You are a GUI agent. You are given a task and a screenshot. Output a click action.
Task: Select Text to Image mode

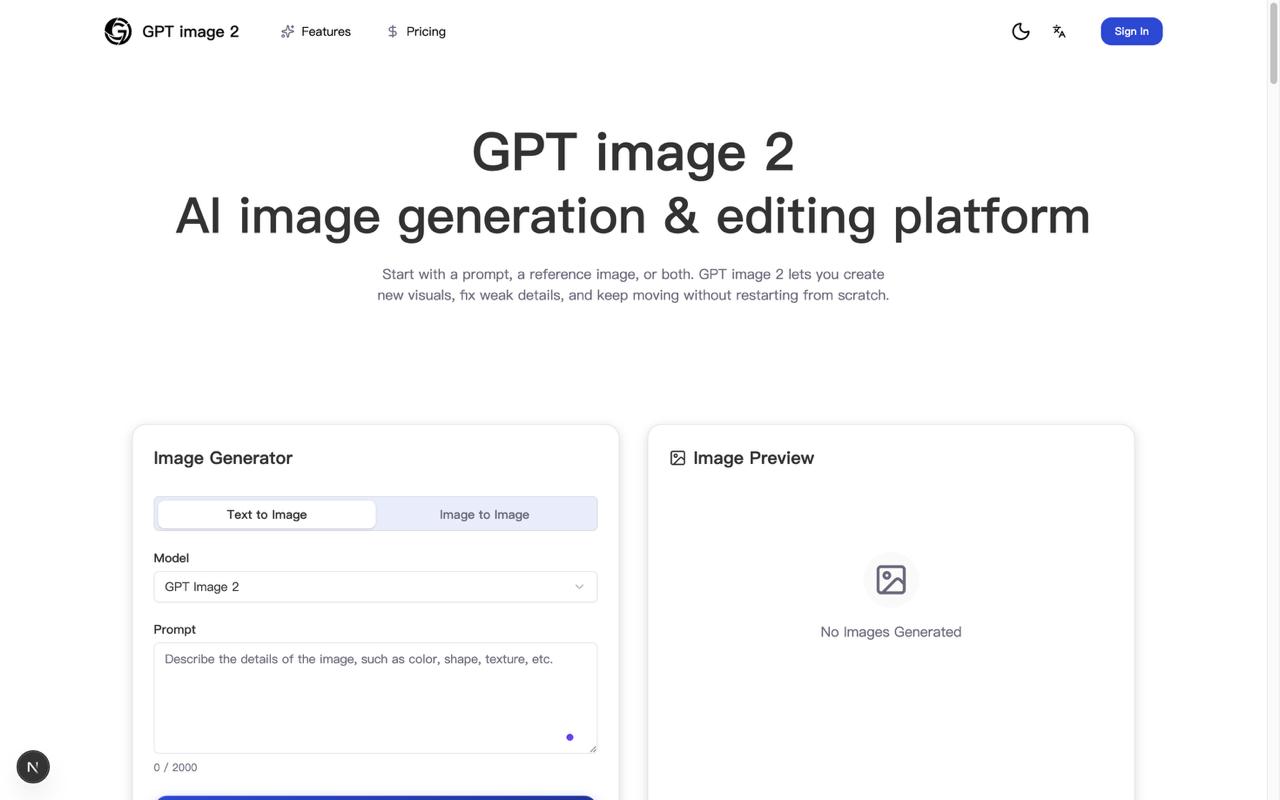click(266, 512)
